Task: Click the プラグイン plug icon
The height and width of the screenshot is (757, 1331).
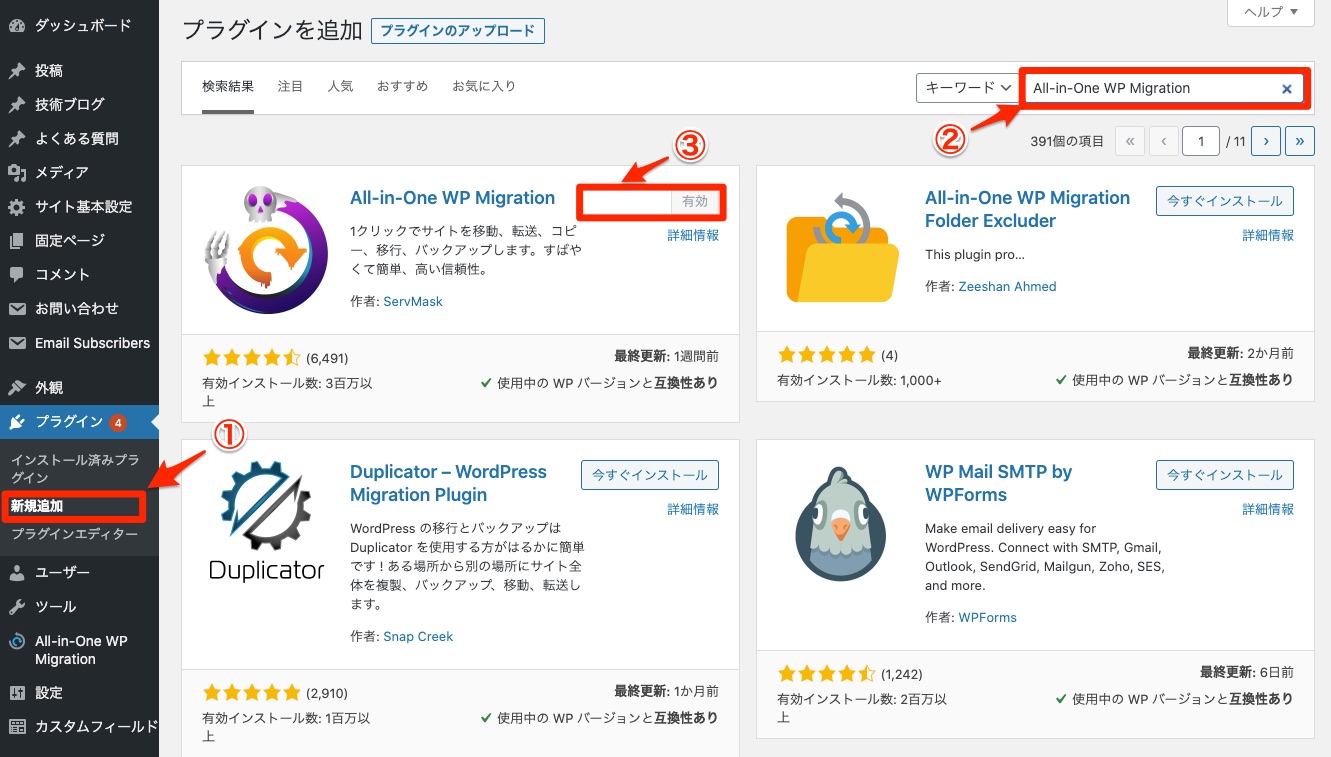Action: (x=16, y=422)
